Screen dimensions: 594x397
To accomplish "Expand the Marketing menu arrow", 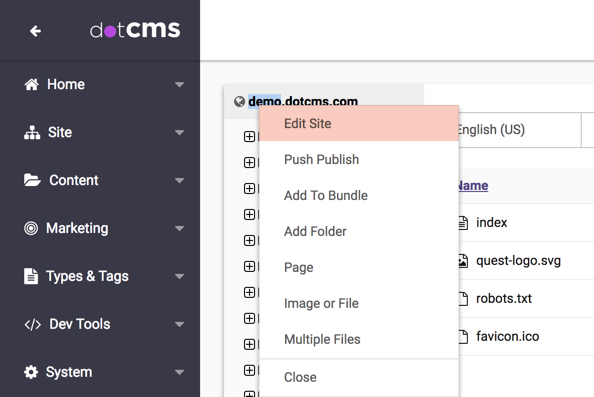I will (x=180, y=228).
